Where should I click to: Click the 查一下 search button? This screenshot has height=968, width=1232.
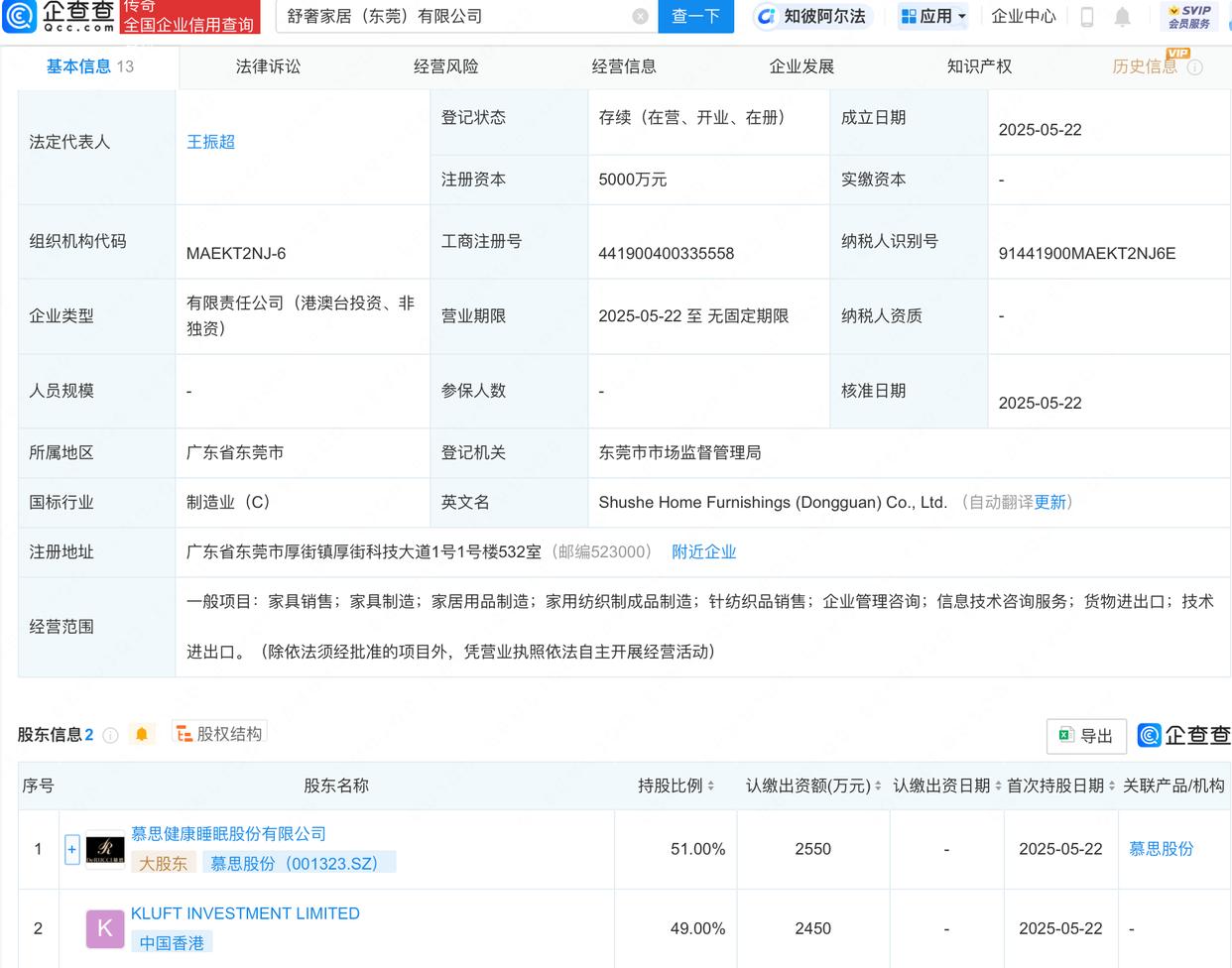(695, 17)
